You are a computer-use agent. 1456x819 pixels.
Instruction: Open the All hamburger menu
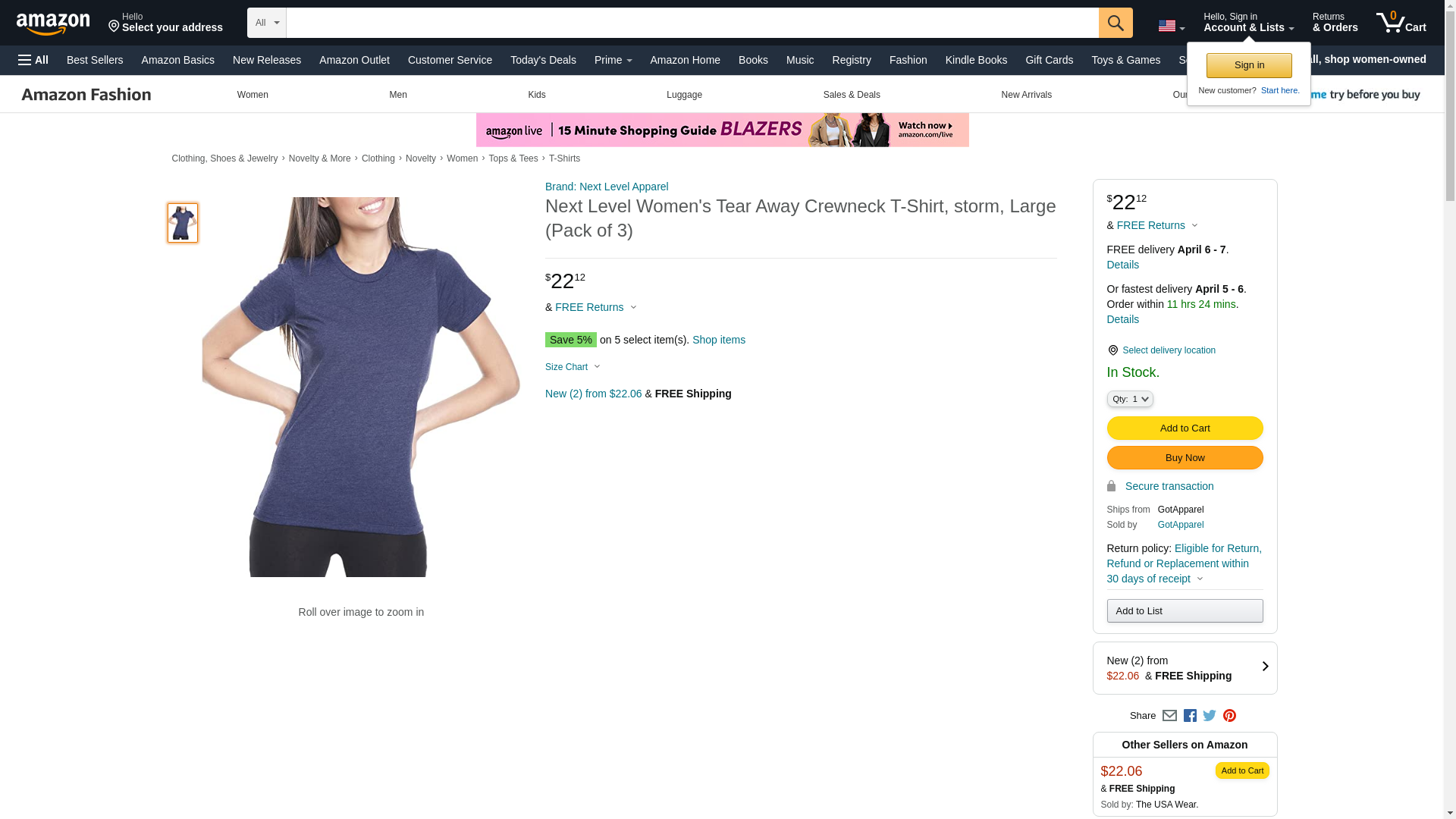[x=33, y=60]
